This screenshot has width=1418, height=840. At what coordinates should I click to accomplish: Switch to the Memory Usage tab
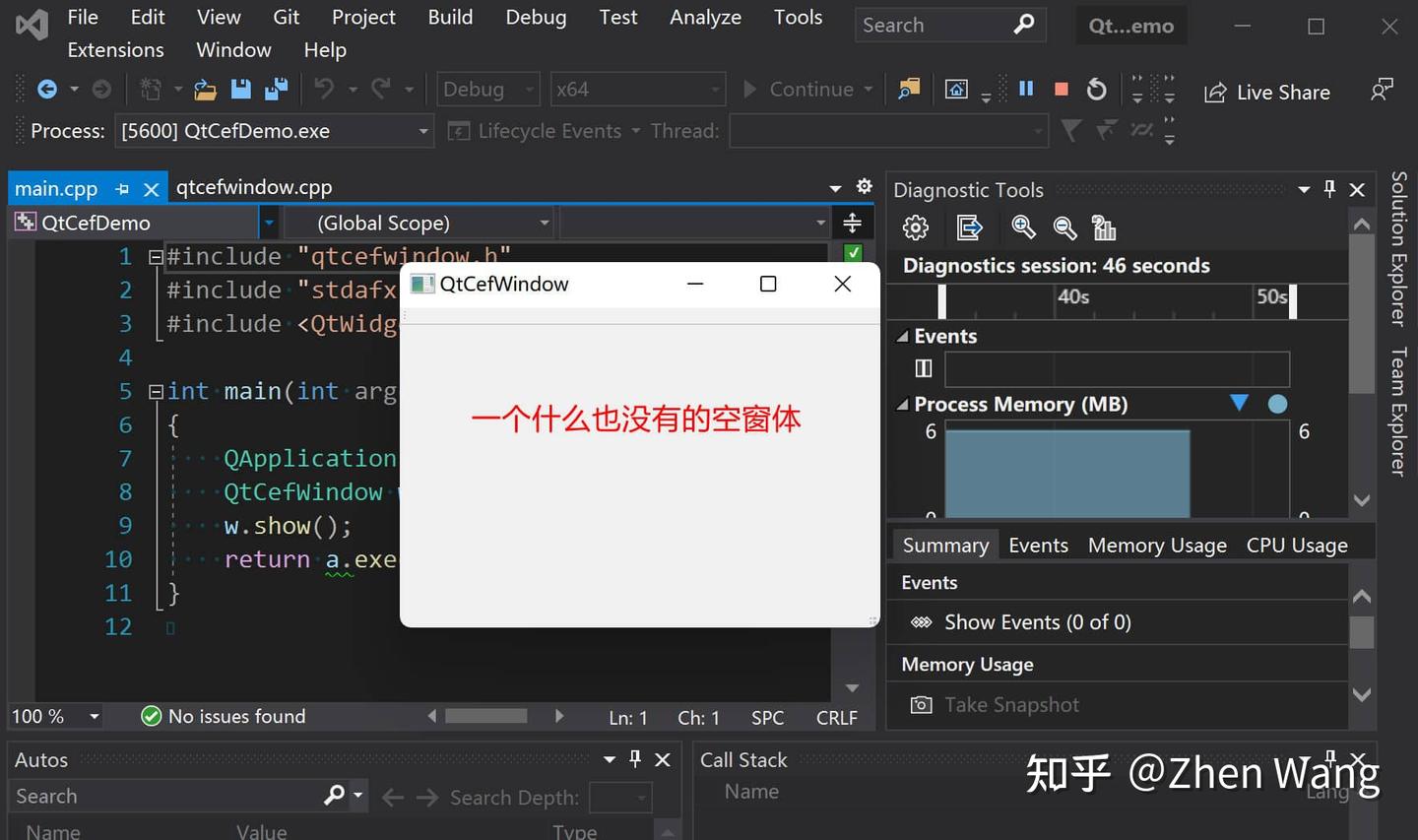tap(1156, 545)
